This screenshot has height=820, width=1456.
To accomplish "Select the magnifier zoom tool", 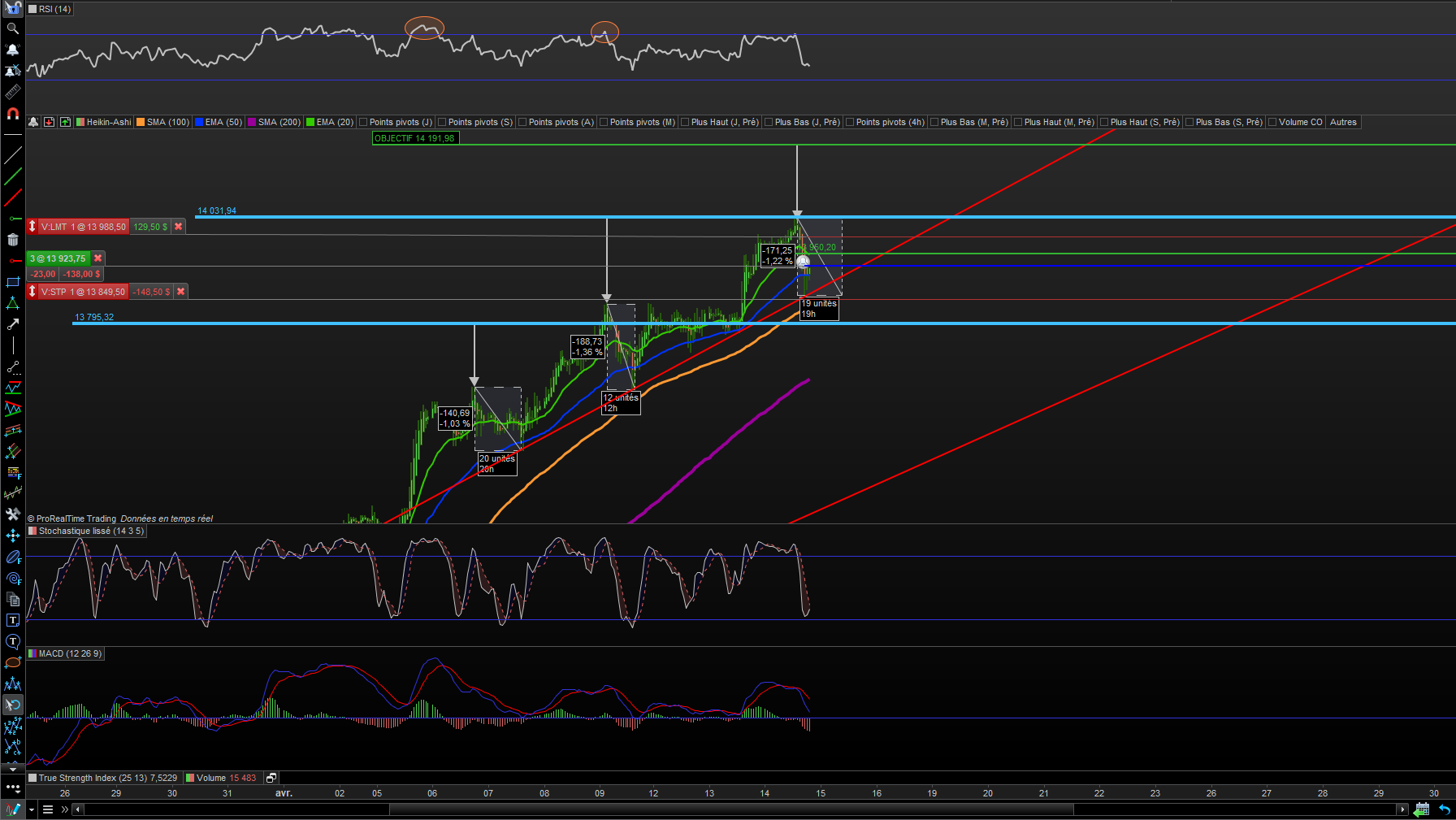I will [12, 28].
